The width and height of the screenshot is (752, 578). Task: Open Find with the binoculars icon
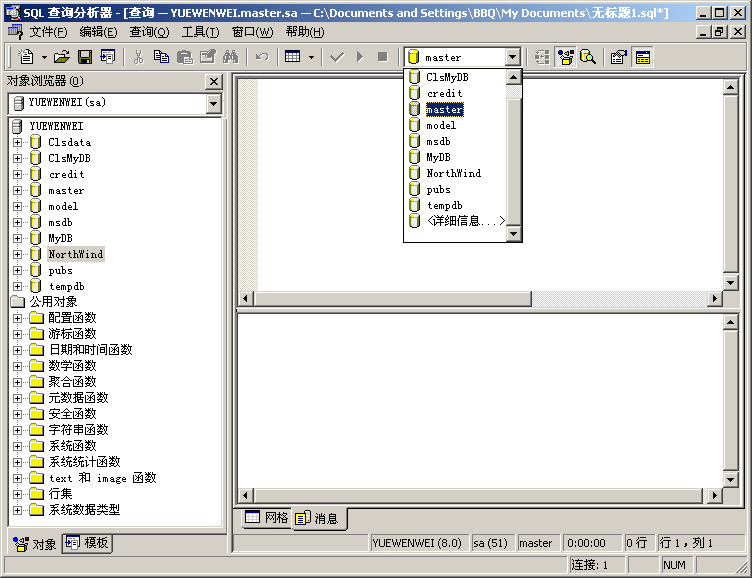[x=231, y=57]
